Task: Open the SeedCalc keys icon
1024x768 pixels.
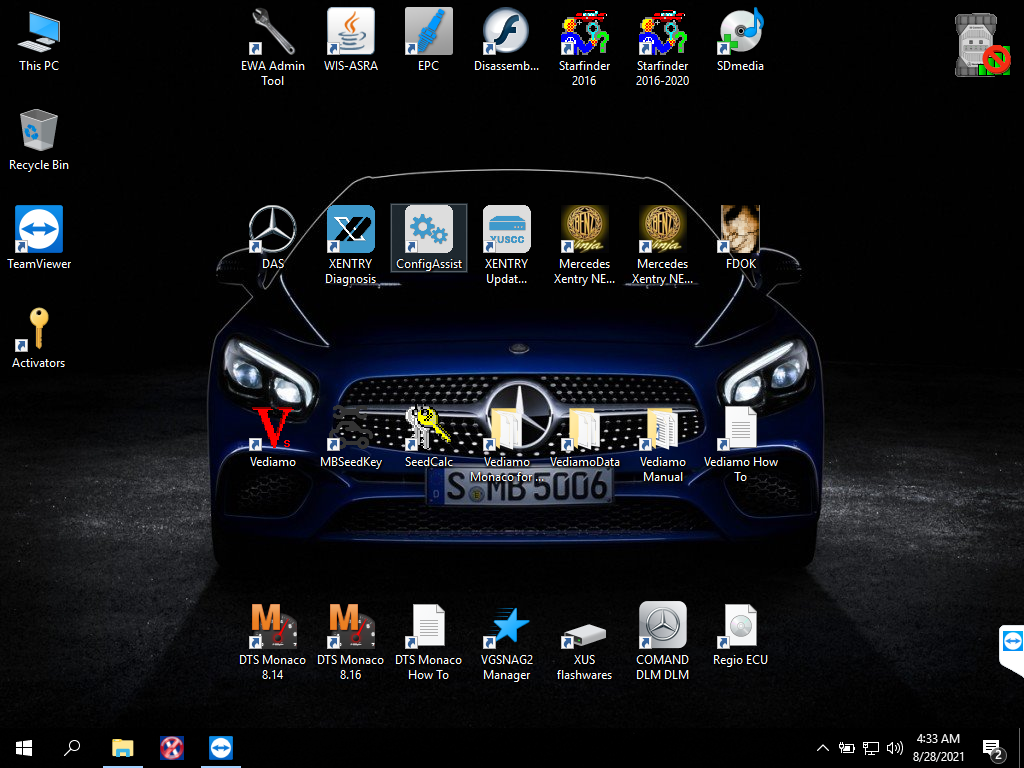Action: 428,429
